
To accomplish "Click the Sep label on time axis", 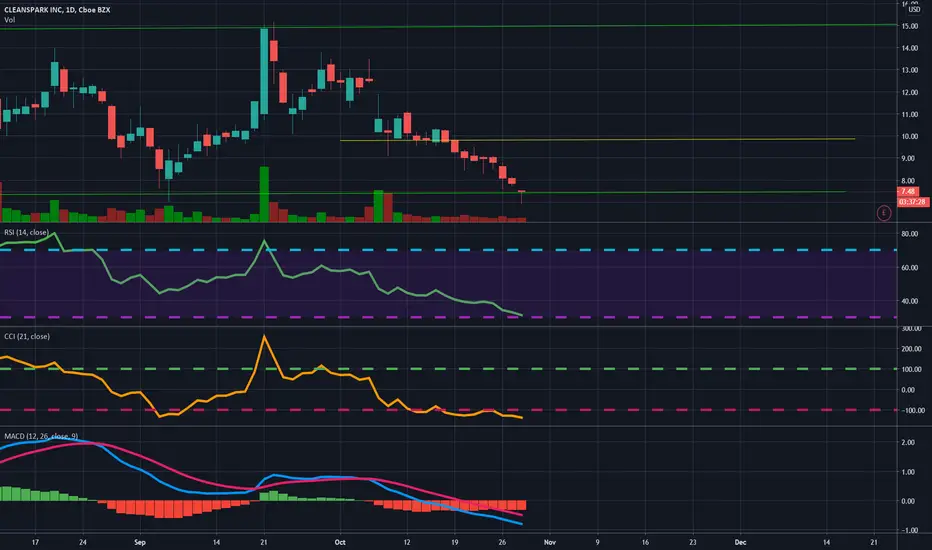I will pos(140,542).
